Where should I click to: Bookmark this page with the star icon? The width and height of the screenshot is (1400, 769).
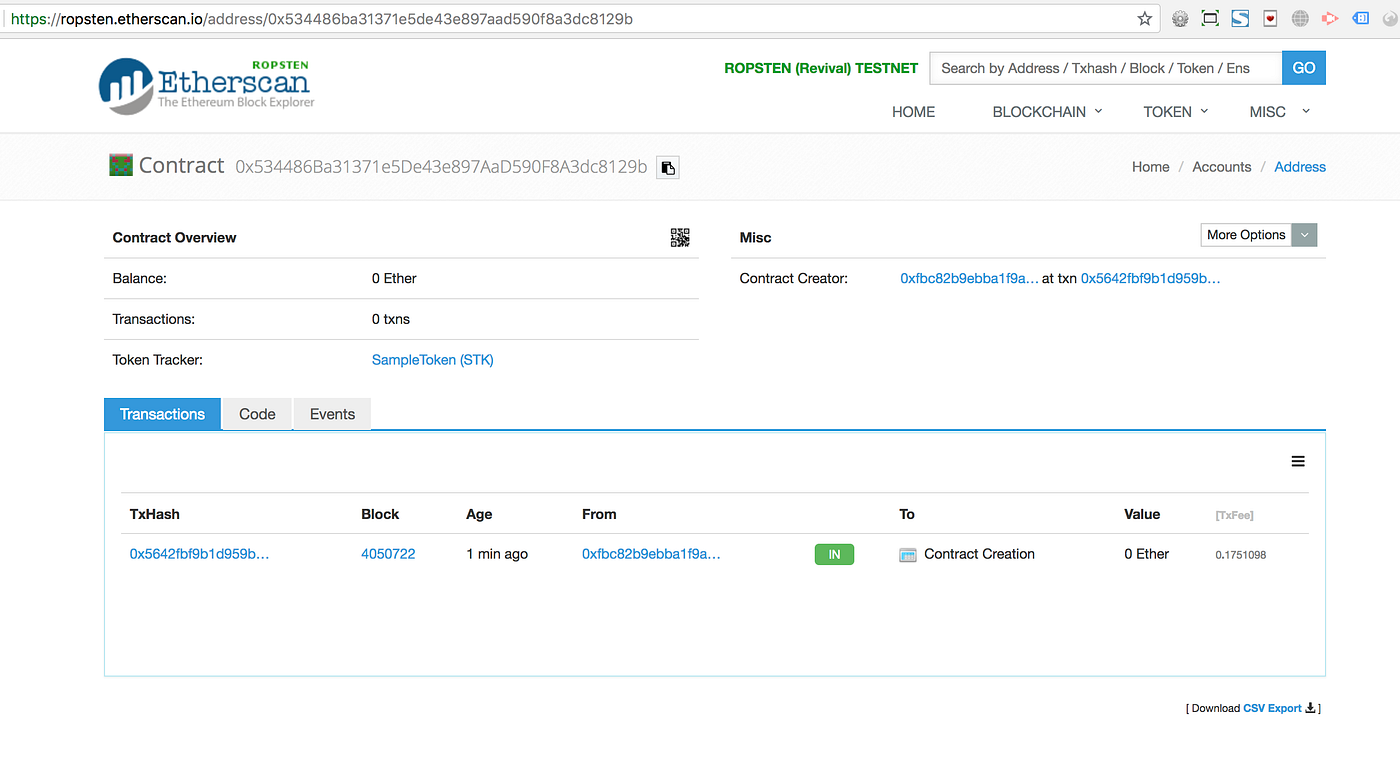(x=1145, y=18)
